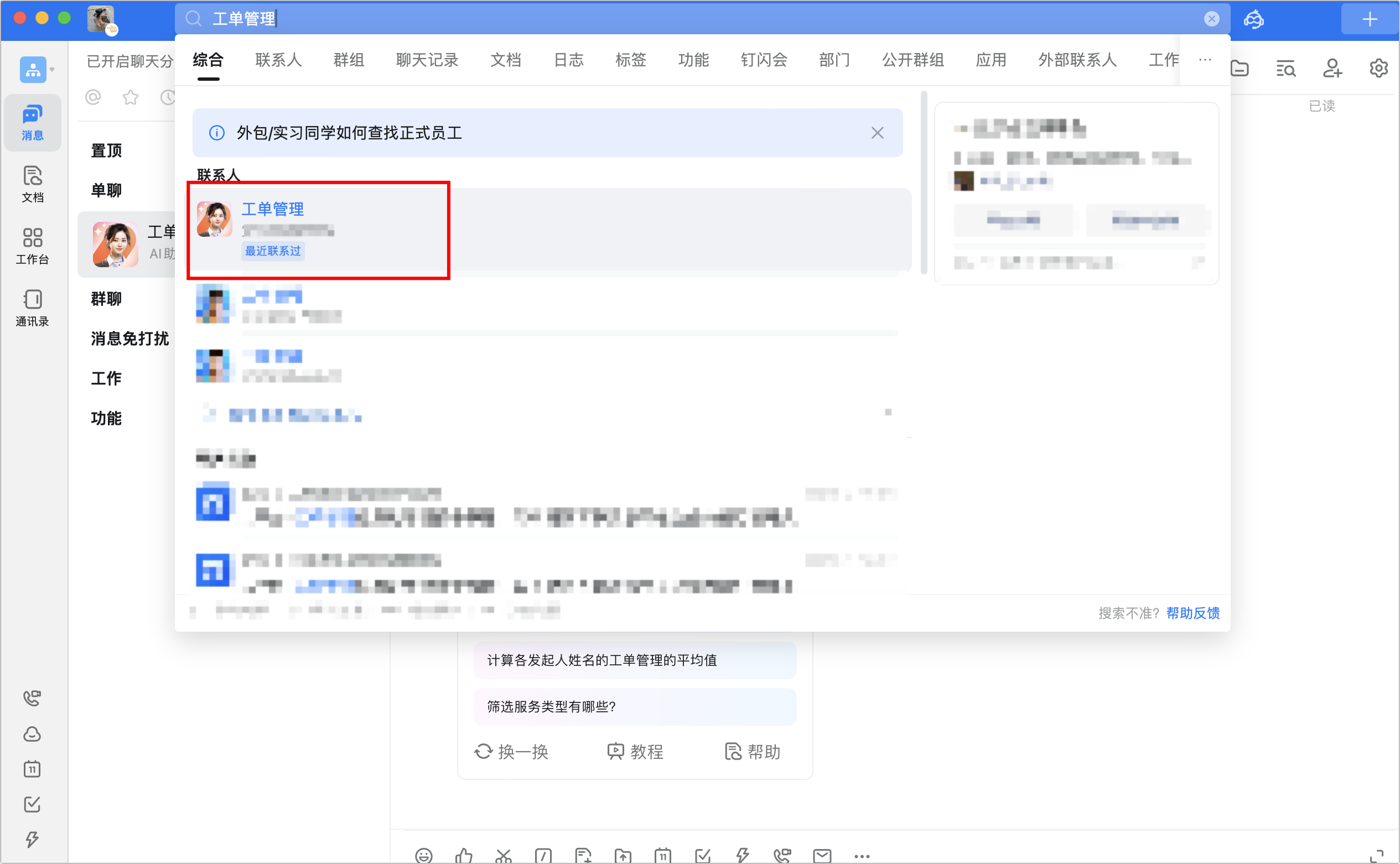Select the 工作 chat category

(x=106, y=378)
